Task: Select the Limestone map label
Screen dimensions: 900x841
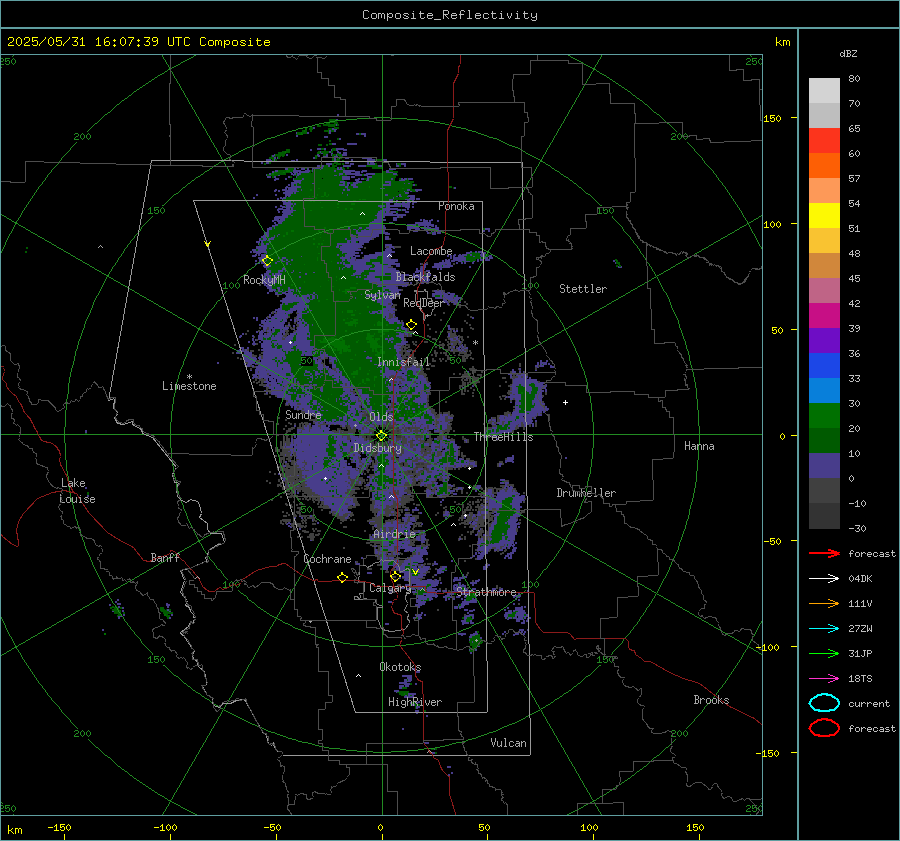Action: [189, 386]
